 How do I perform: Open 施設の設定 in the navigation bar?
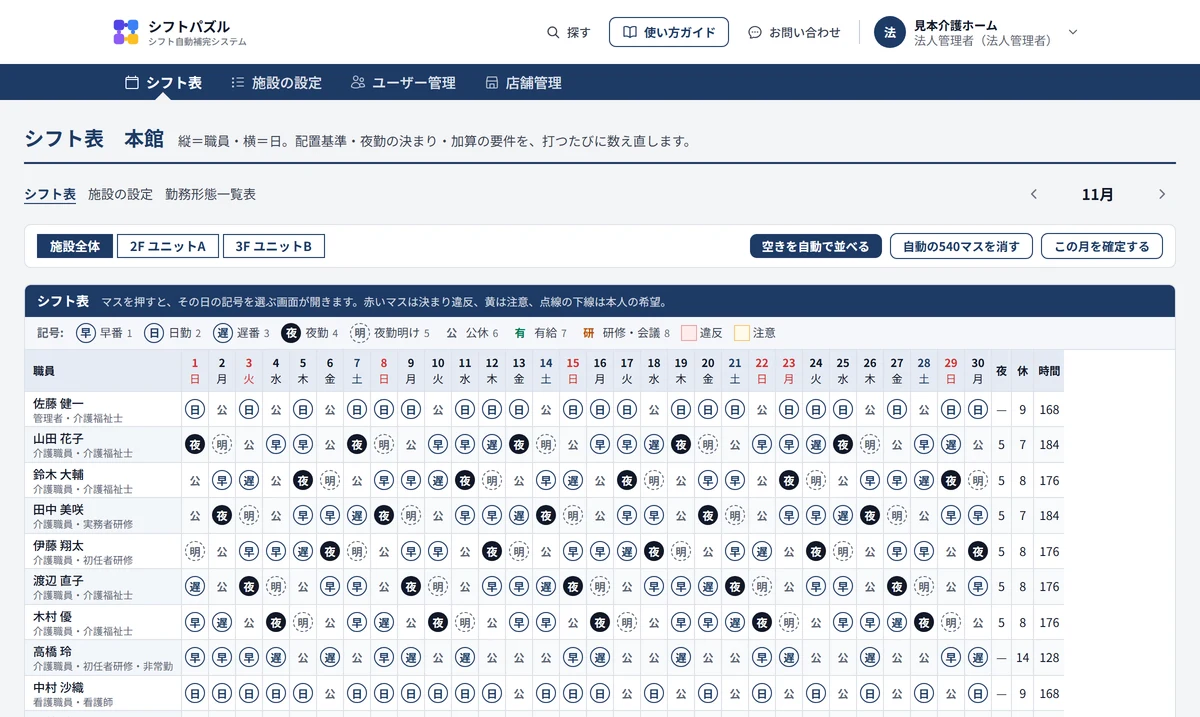[276, 83]
